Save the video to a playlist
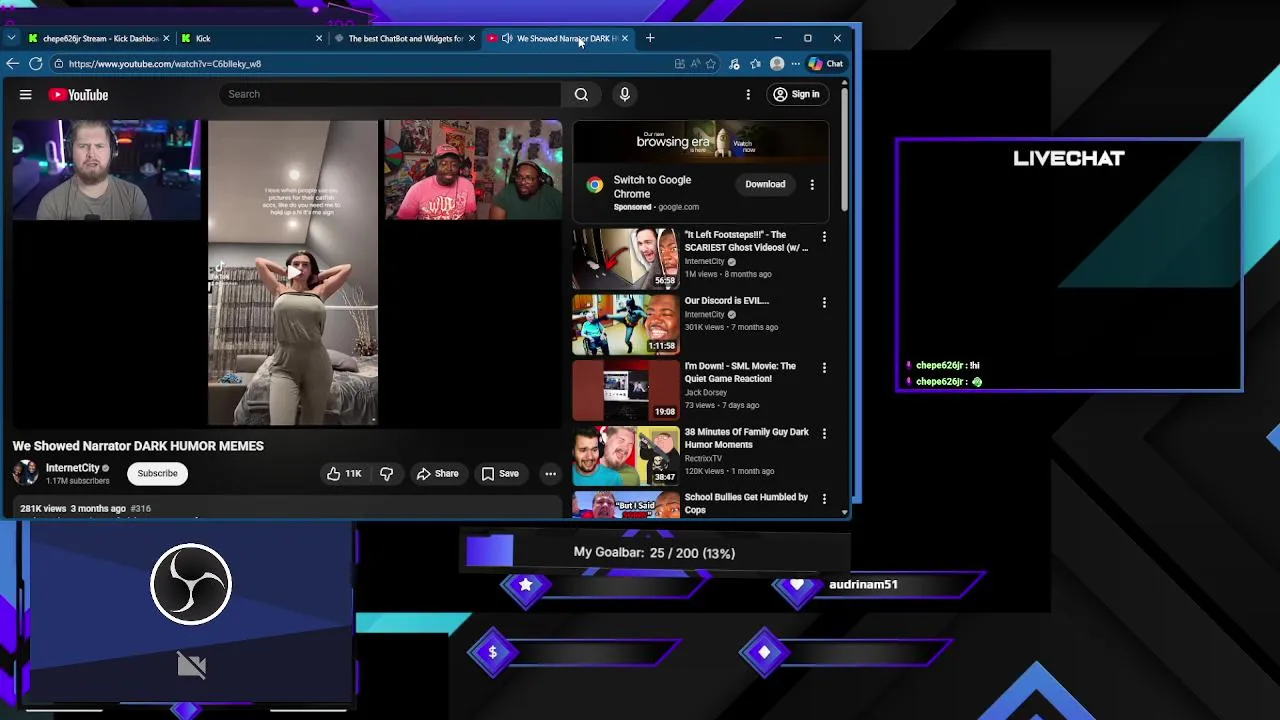 tap(500, 474)
